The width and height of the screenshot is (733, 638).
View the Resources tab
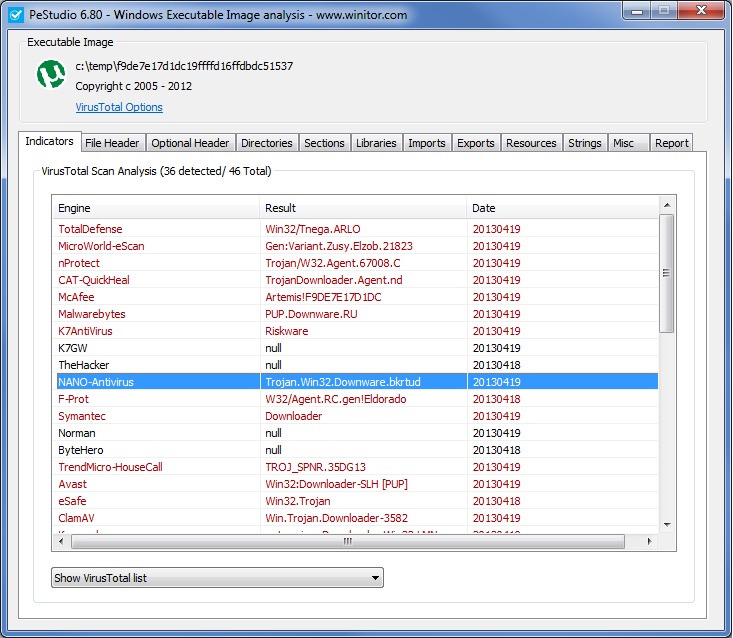pos(531,143)
